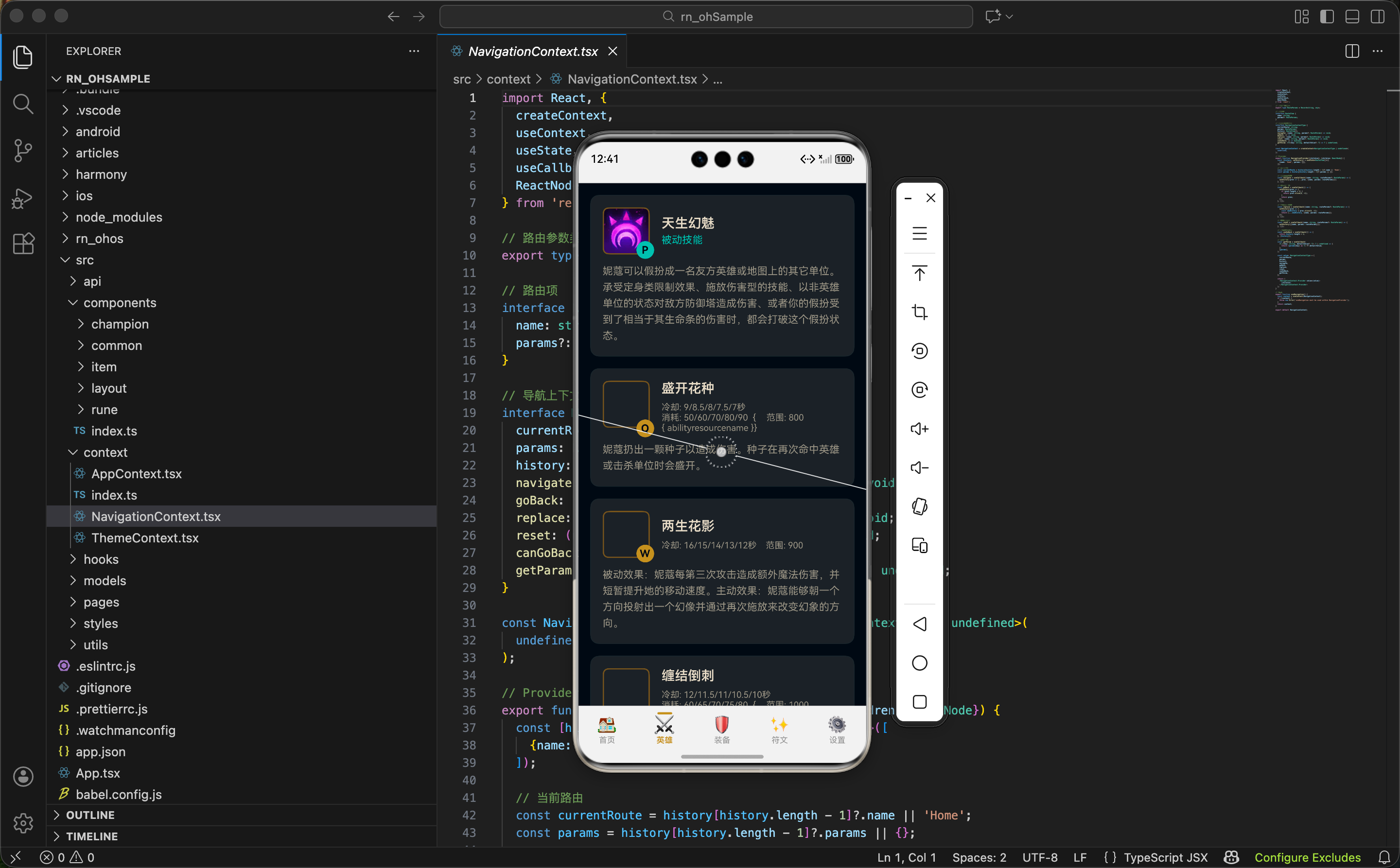Toggle the bottom panel visibility

tap(1352, 17)
